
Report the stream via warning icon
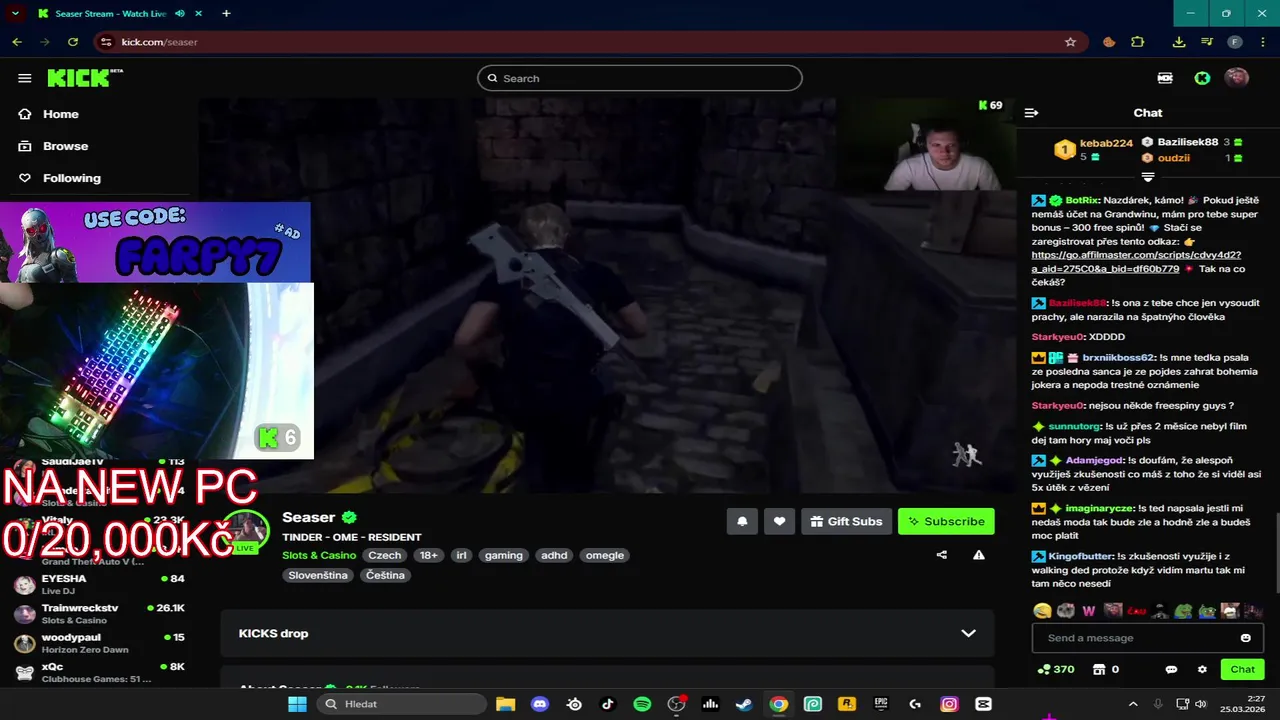(979, 555)
